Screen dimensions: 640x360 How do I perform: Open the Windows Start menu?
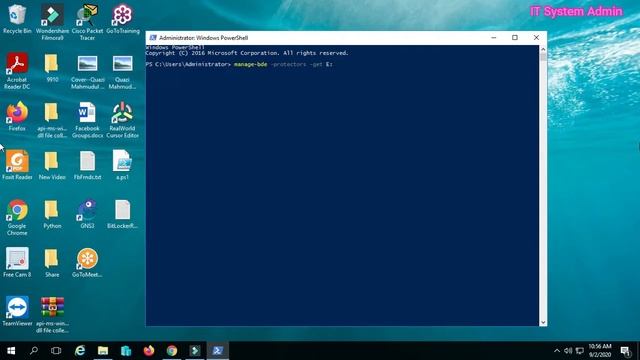click(11, 351)
